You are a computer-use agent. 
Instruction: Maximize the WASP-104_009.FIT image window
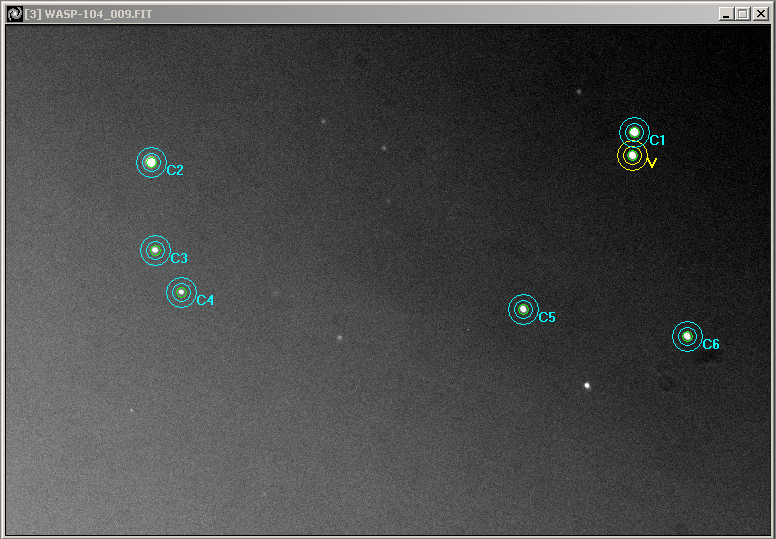[742, 14]
